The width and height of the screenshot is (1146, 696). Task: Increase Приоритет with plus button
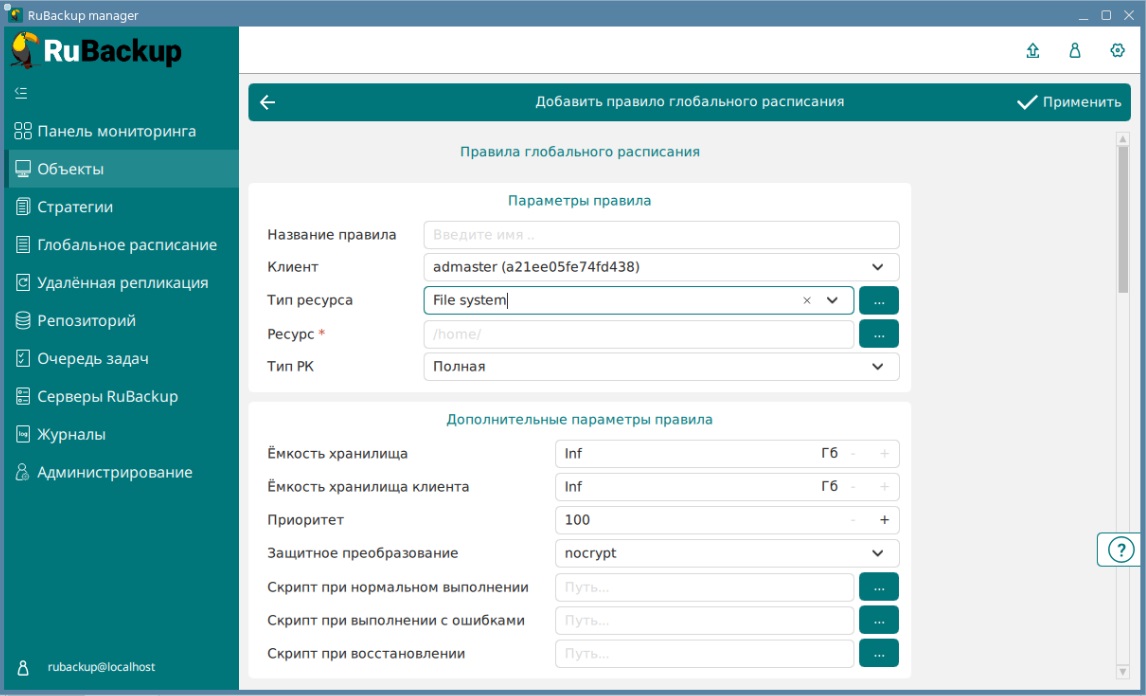click(x=884, y=520)
